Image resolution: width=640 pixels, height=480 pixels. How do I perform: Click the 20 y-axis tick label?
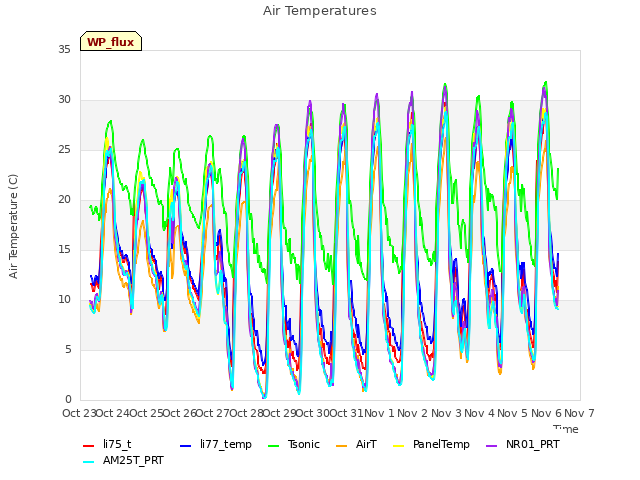point(64,199)
